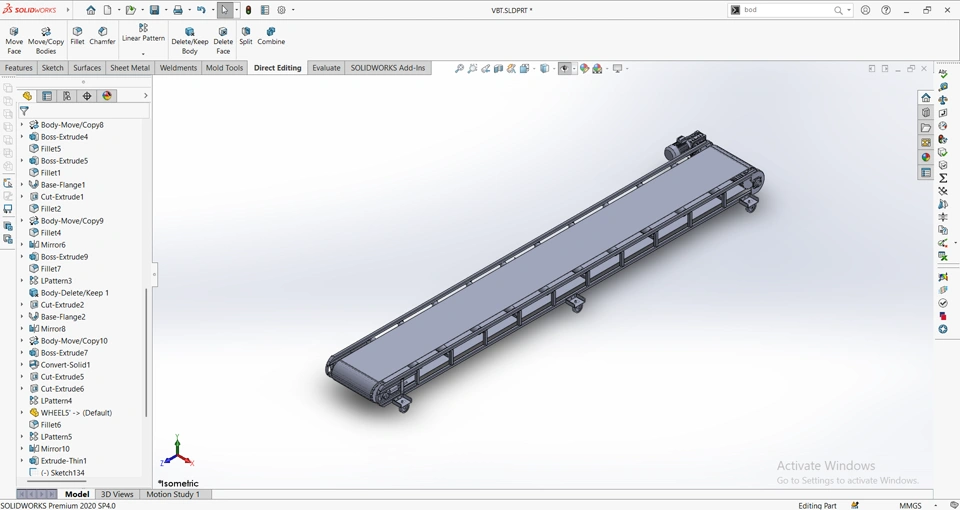Viewport: 960px width, 510px height.
Task: Open the user login icon
Action: pyautogui.click(x=865, y=10)
